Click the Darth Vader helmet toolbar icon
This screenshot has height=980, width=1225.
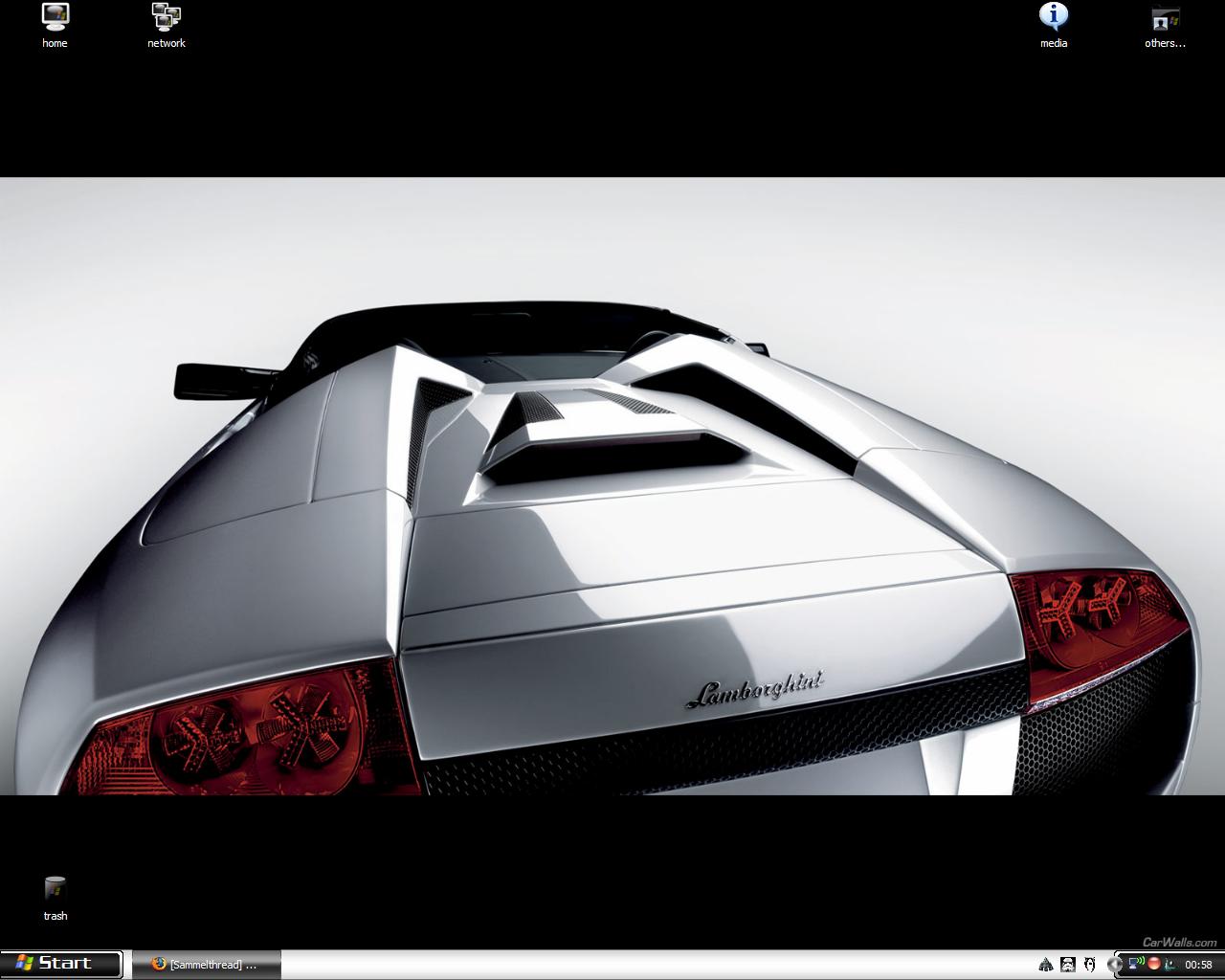(x=1046, y=965)
